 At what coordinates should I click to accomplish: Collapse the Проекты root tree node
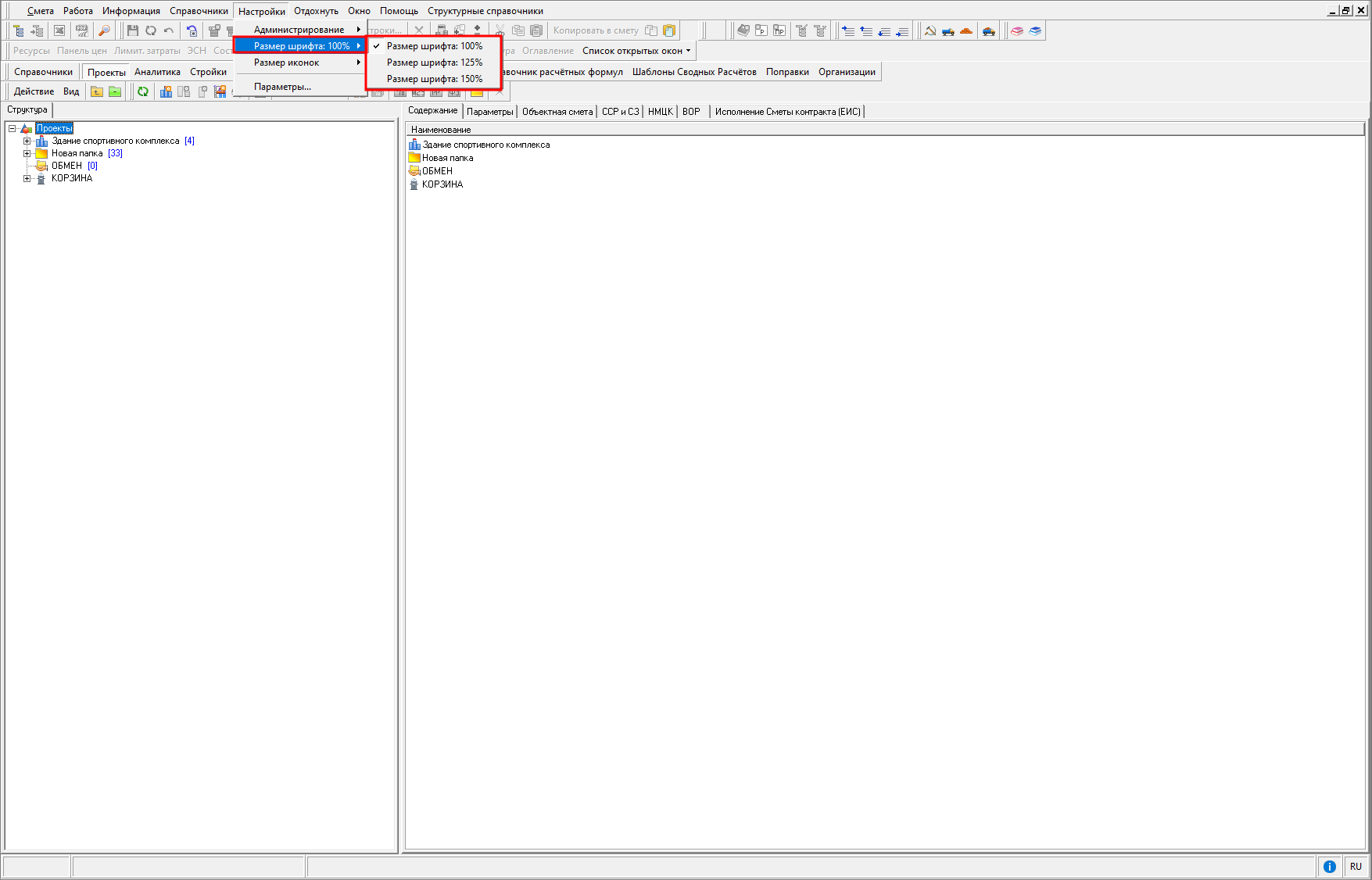coord(12,128)
